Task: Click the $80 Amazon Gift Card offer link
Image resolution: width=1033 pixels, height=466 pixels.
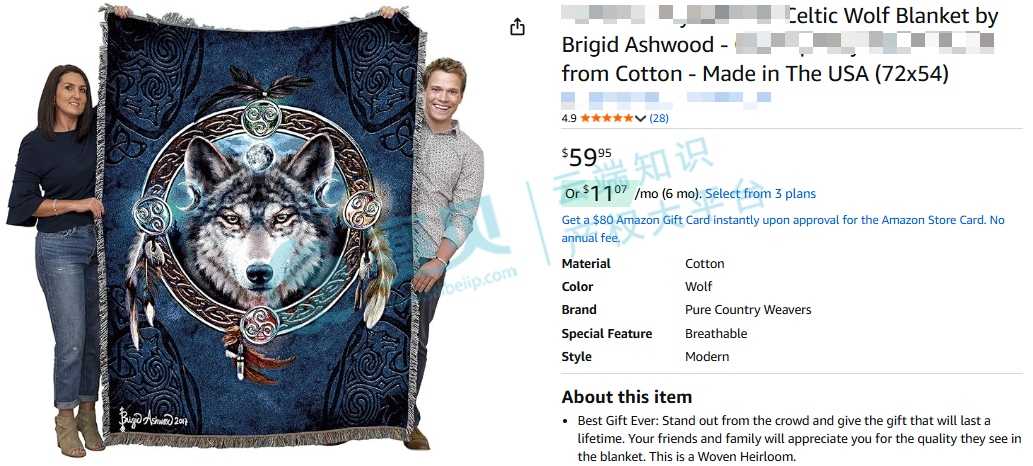Action: 783,229
